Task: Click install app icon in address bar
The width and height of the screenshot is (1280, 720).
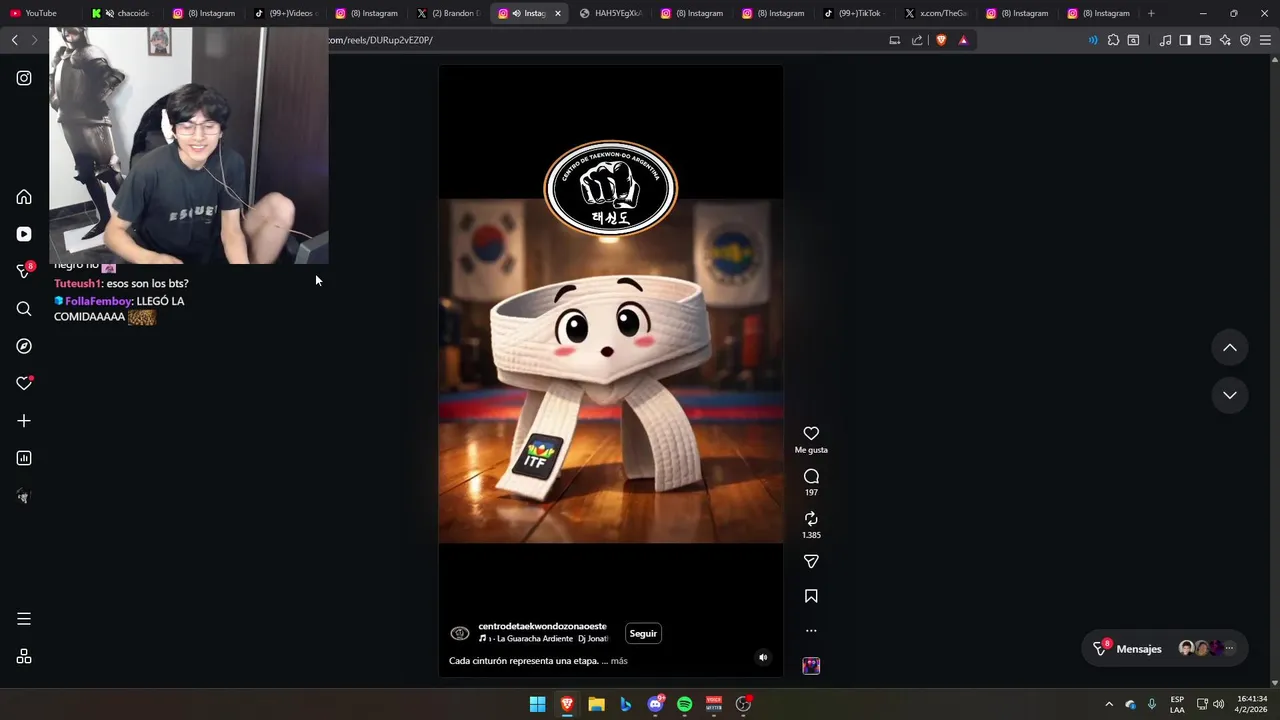Action: coord(895,40)
